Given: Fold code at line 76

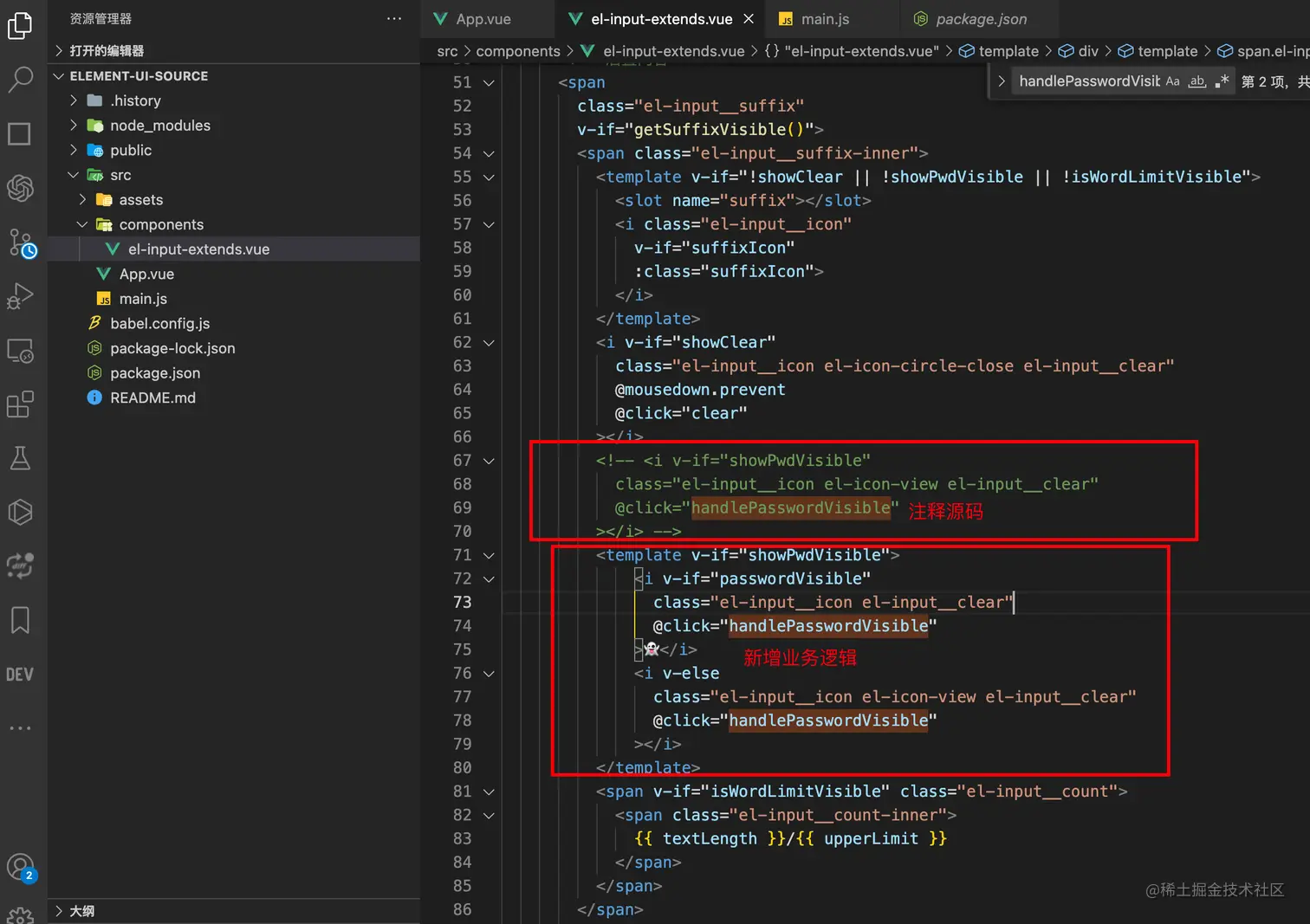Looking at the screenshot, I should tap(489, 674).
